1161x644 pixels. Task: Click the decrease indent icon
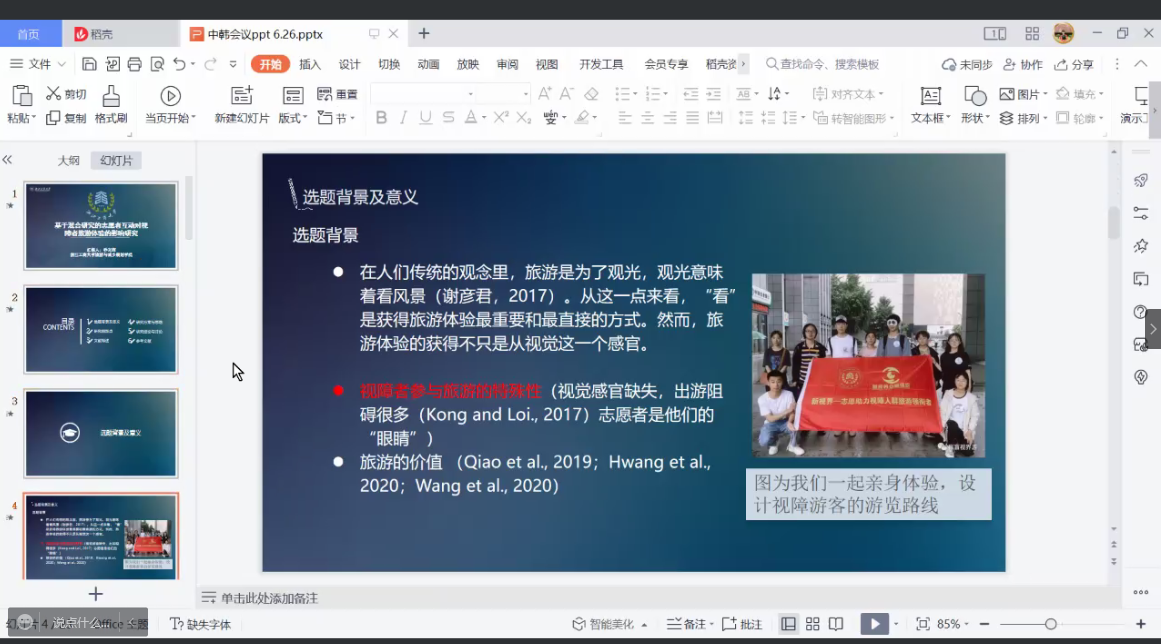(691, 94)
